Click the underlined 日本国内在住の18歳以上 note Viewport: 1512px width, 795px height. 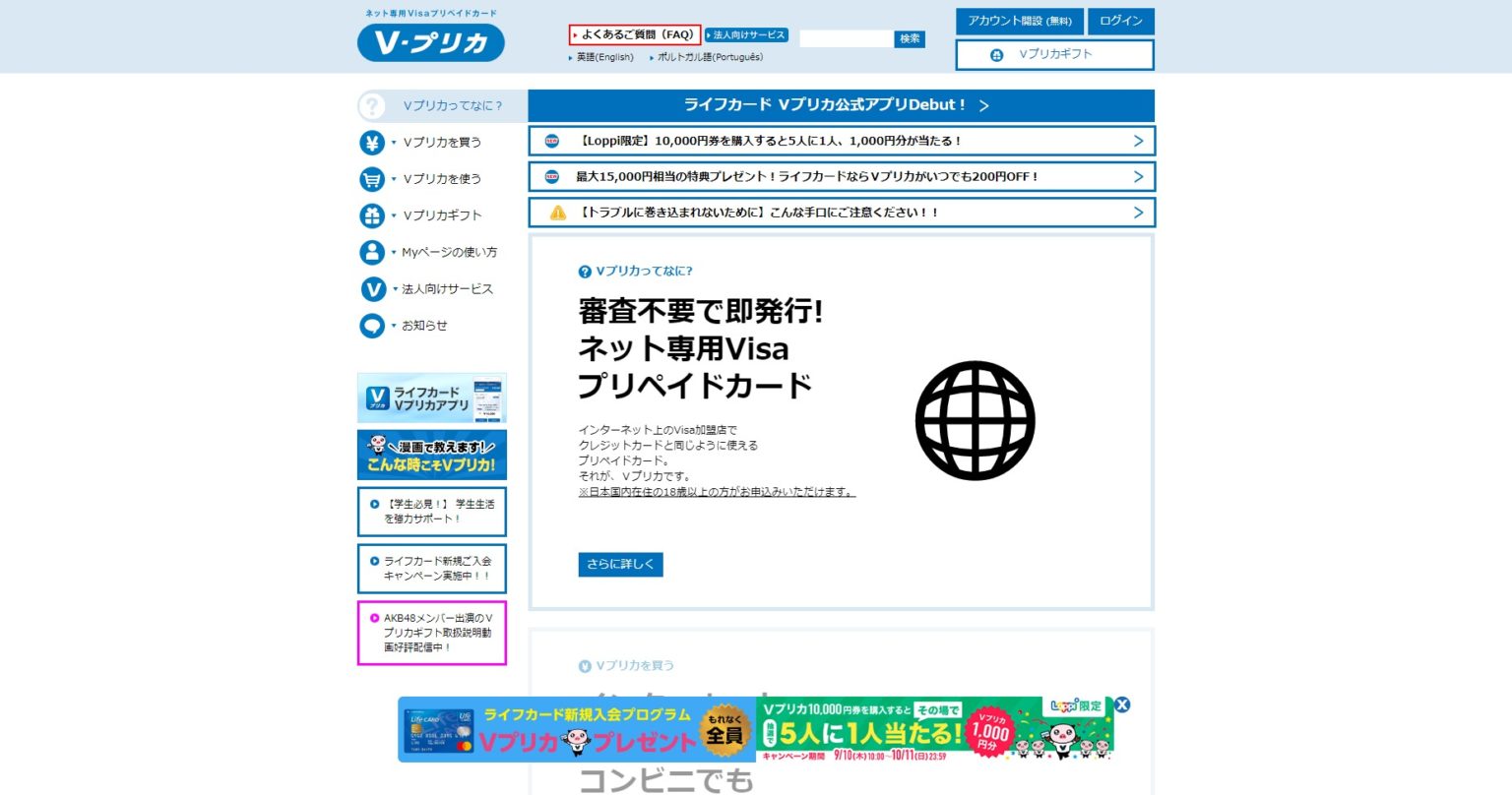(717, 492)
